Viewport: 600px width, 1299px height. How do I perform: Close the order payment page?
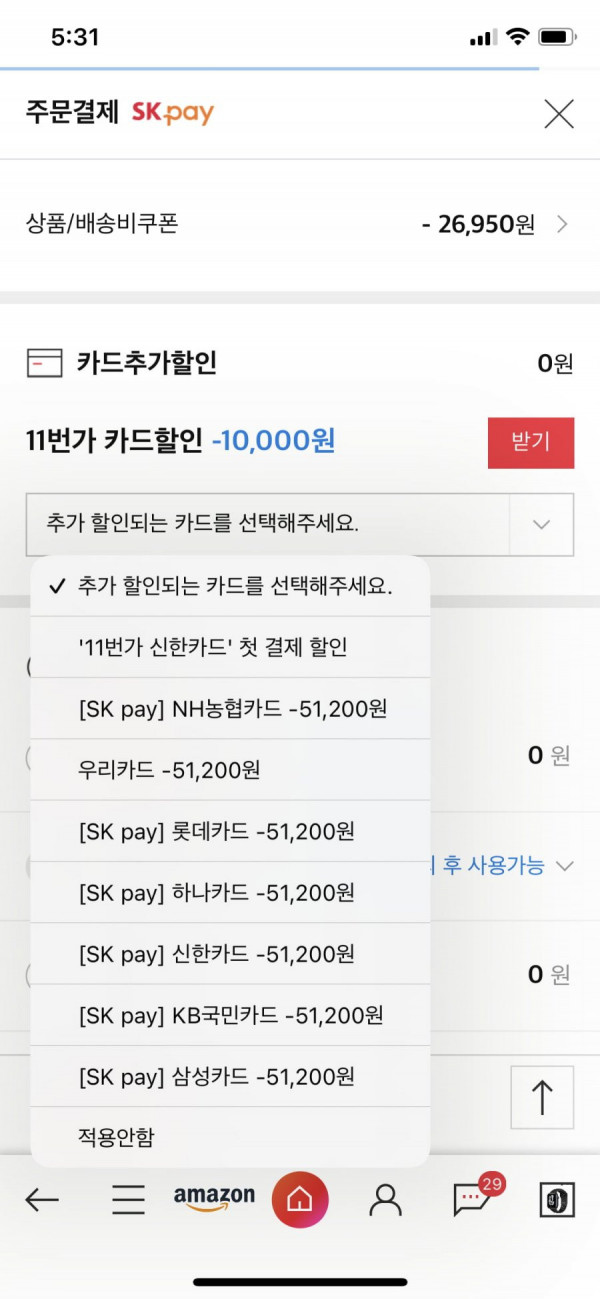pos(558,114)
